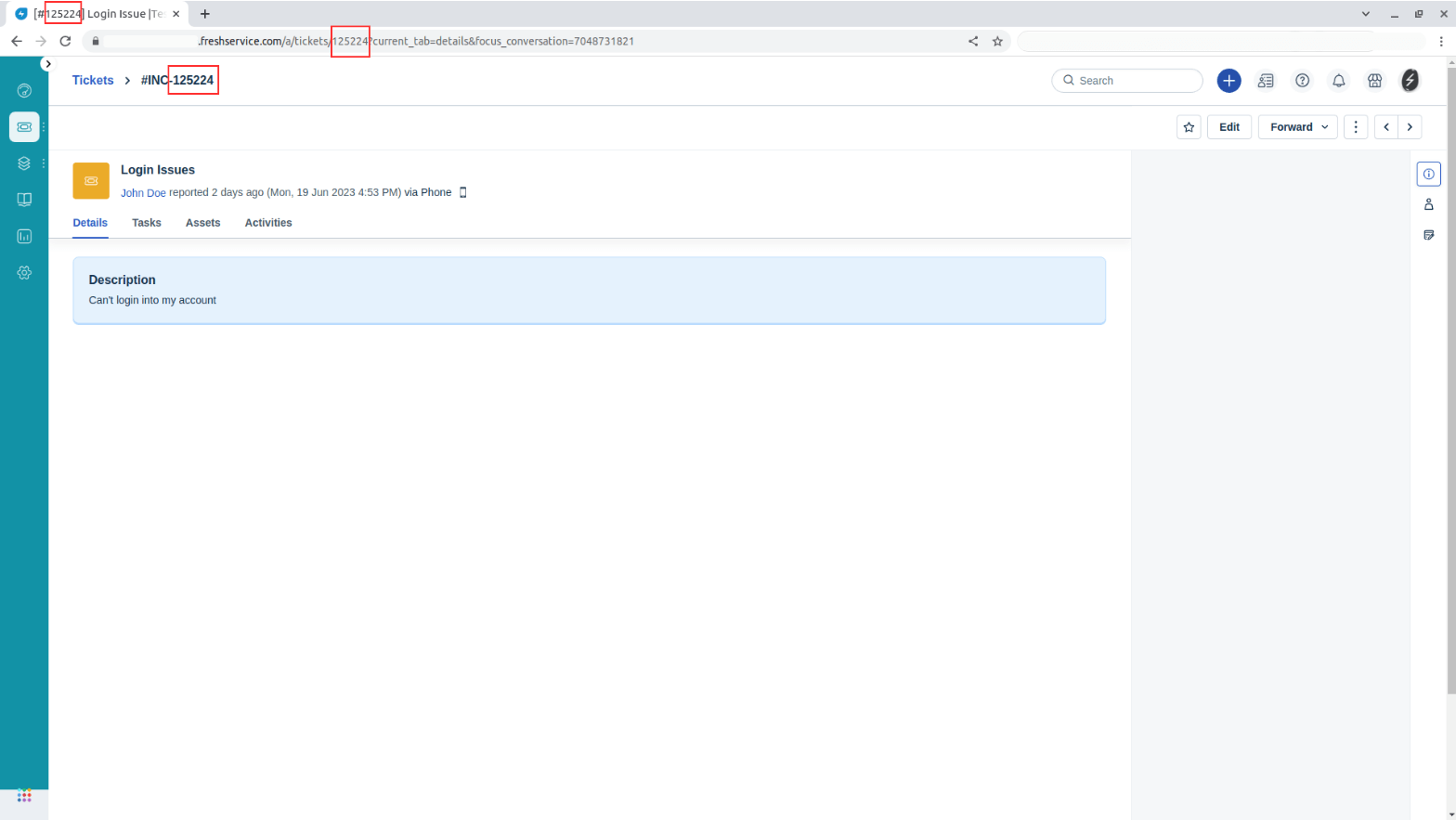Open the more options kebab menu

(1356, 127)
